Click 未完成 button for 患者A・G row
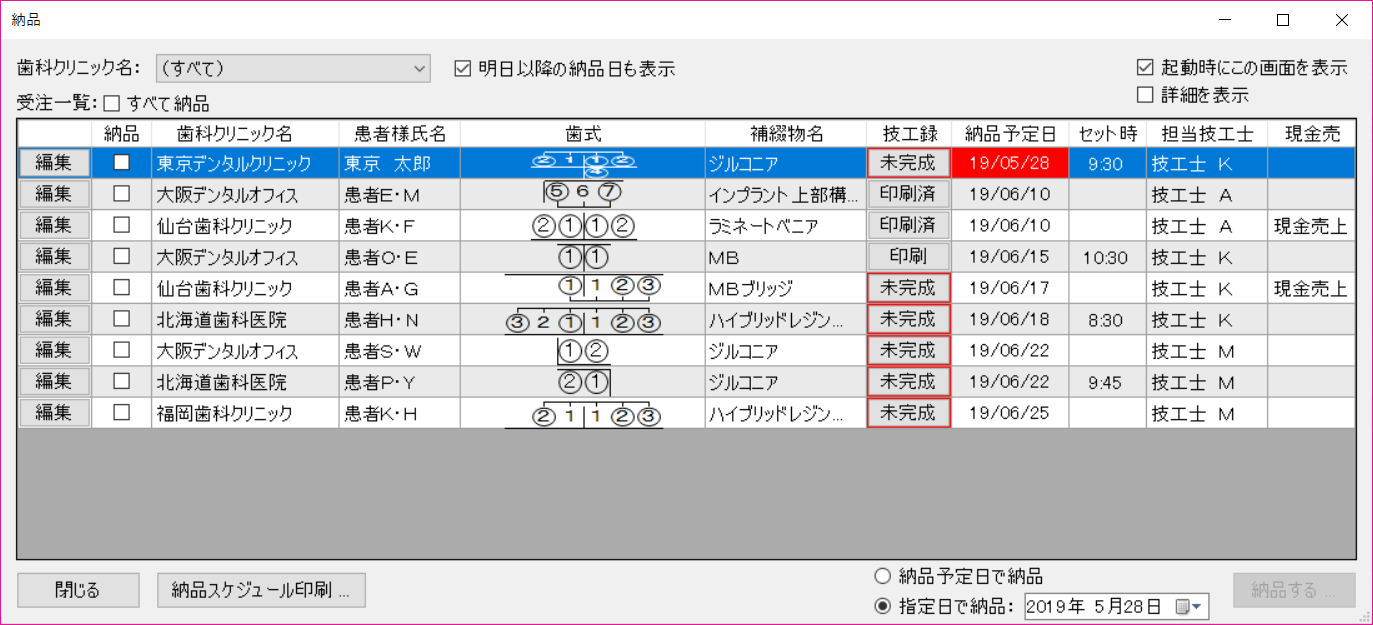Viewport: 1373px width, 625px height. [908, 288]
